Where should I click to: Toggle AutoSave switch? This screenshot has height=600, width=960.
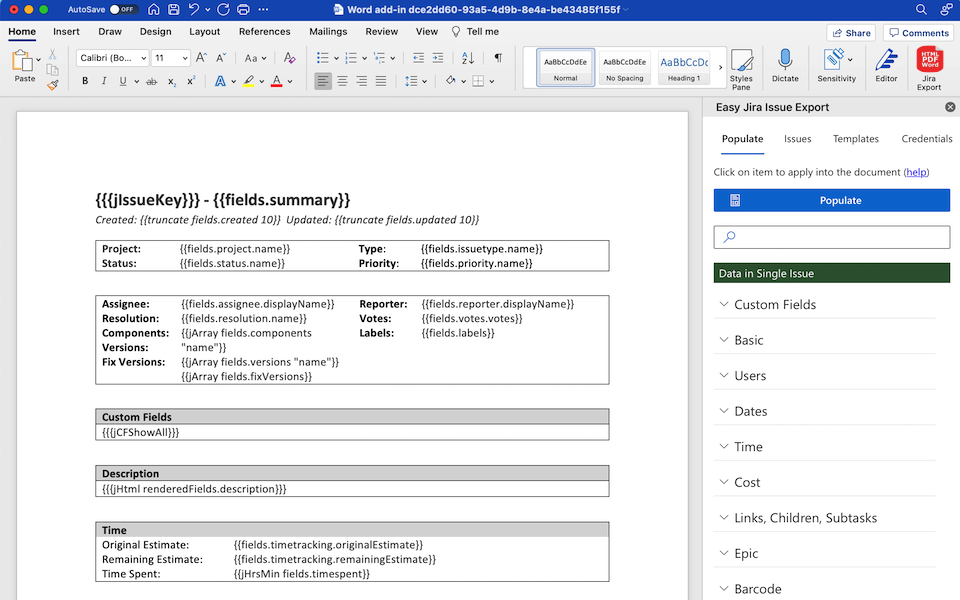coord(123,9)
